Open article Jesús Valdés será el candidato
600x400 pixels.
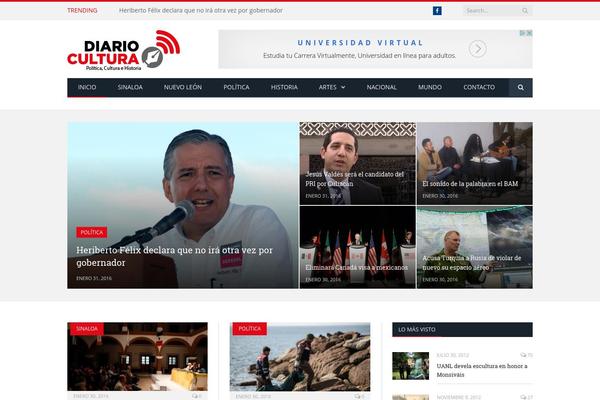[354, 179]
